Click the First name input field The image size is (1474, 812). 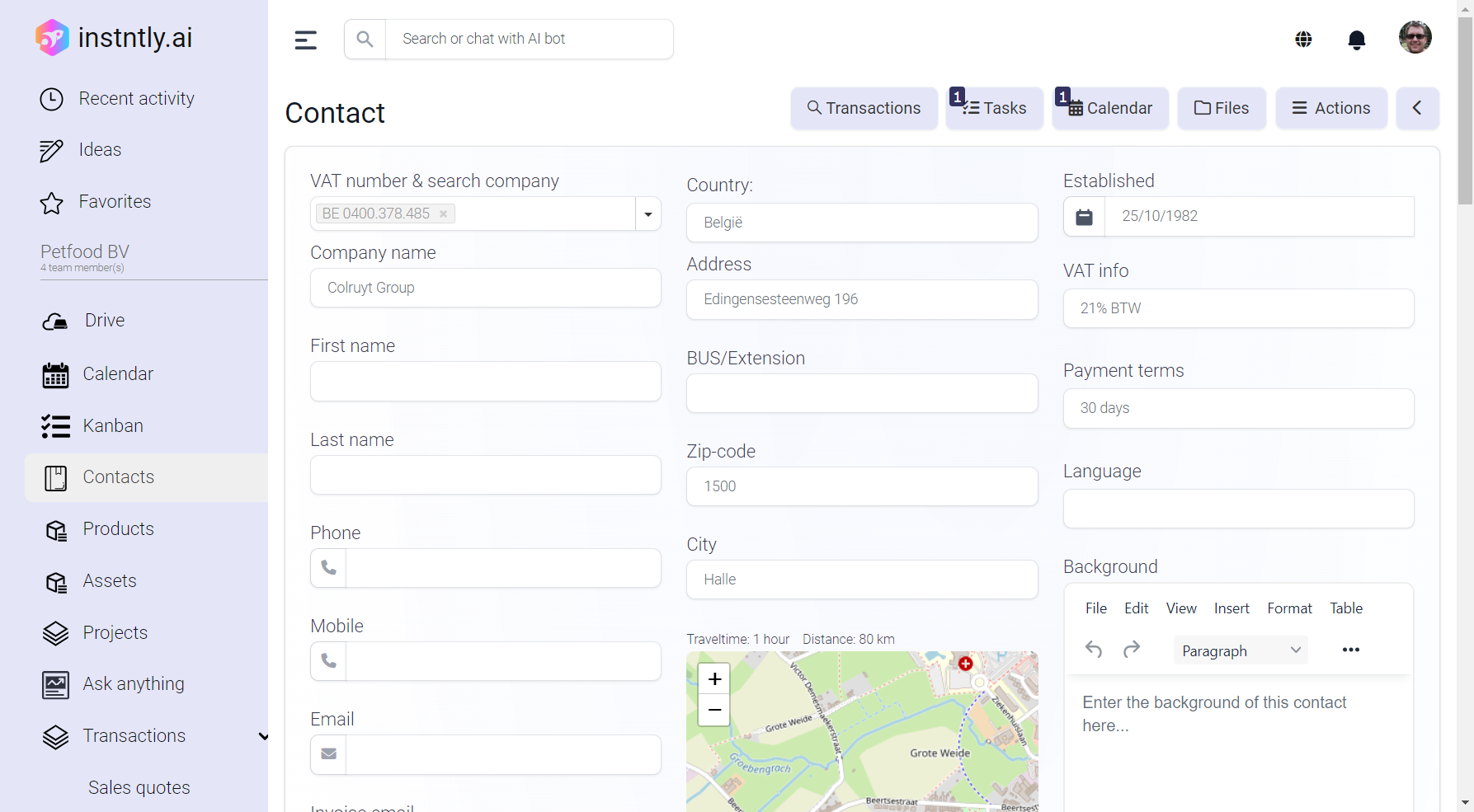tap(485, 382)
